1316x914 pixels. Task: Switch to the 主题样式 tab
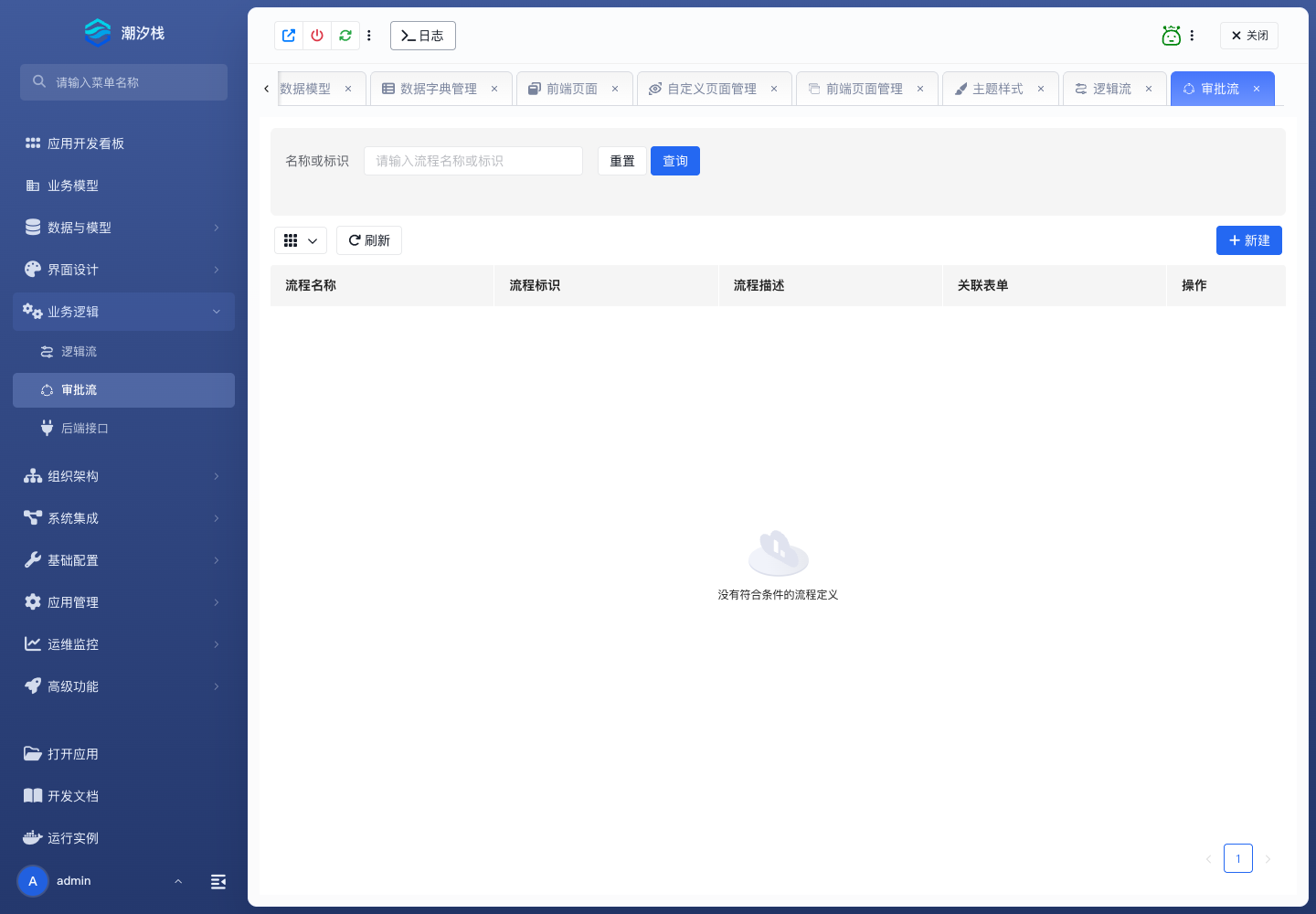click(x=997, y=89)
